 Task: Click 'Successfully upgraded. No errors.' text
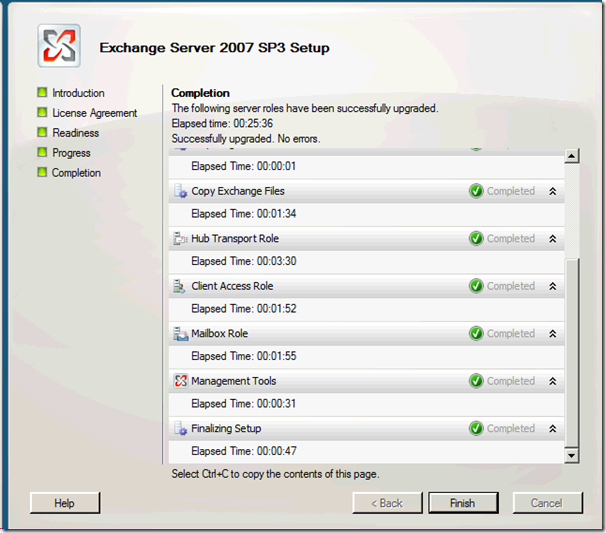point(246,139)
